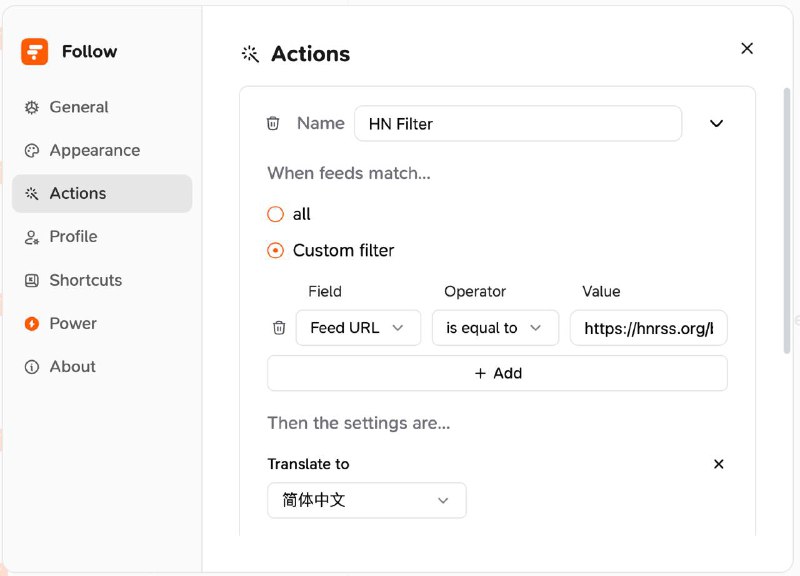This screenshot has width=800, height=576.
Task: Remove the Translate to setting
Action: (x=718, y=464)
